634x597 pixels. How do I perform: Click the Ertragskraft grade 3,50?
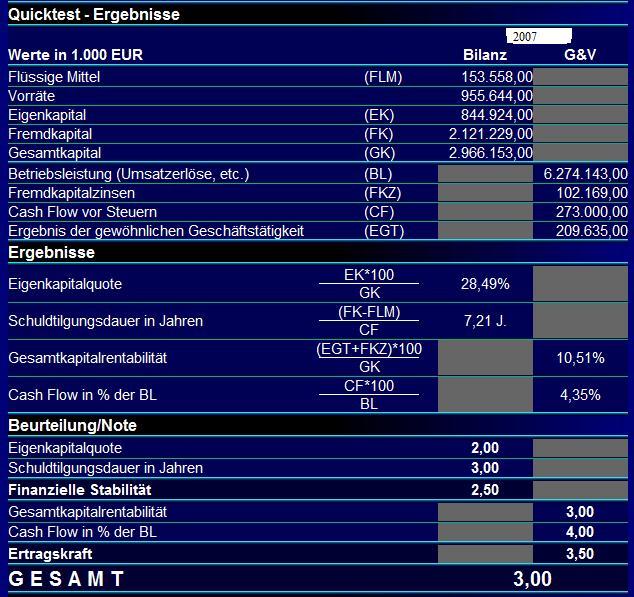pos(580,554)
